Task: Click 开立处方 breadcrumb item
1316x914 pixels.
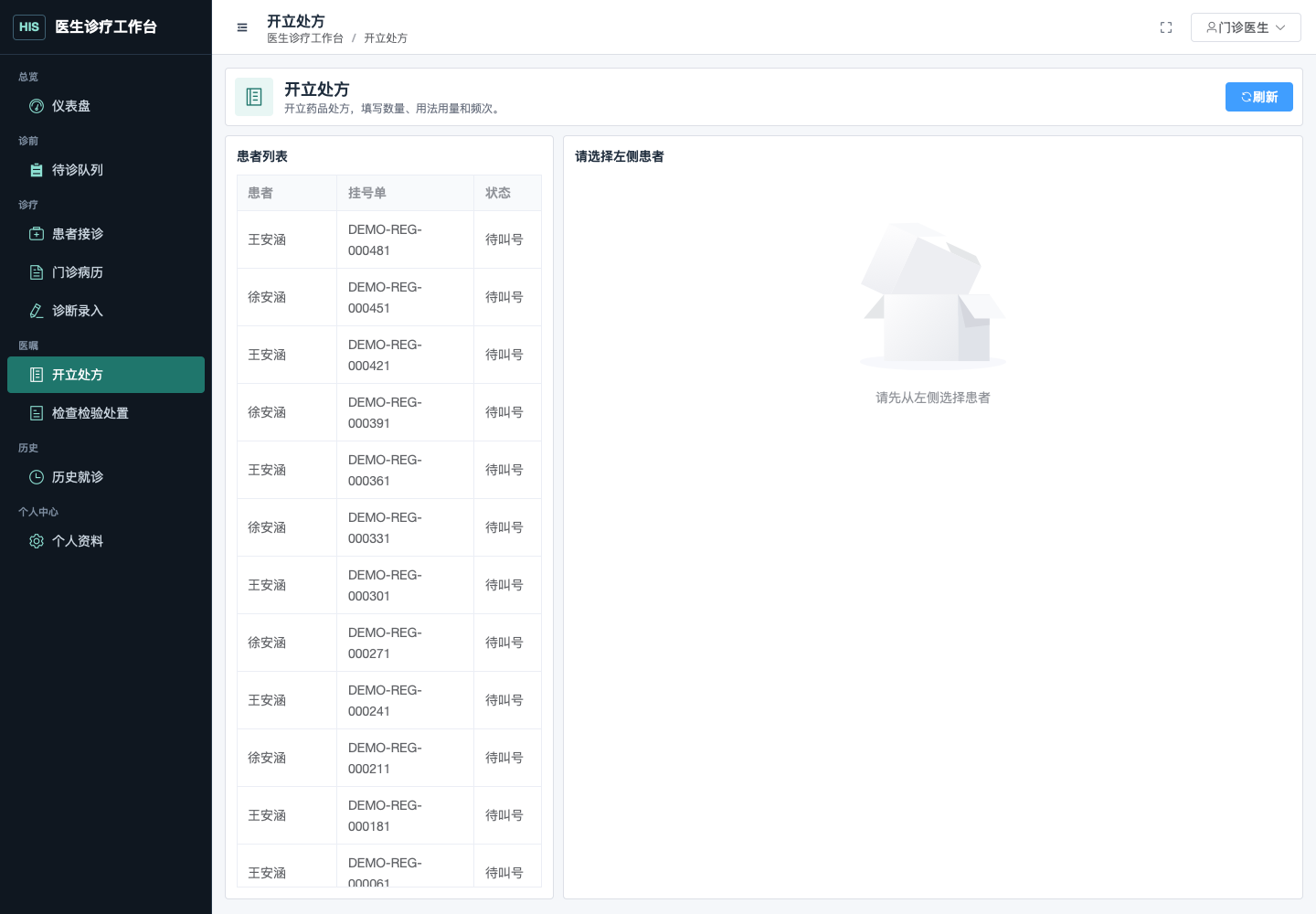Action: [386, 38]
